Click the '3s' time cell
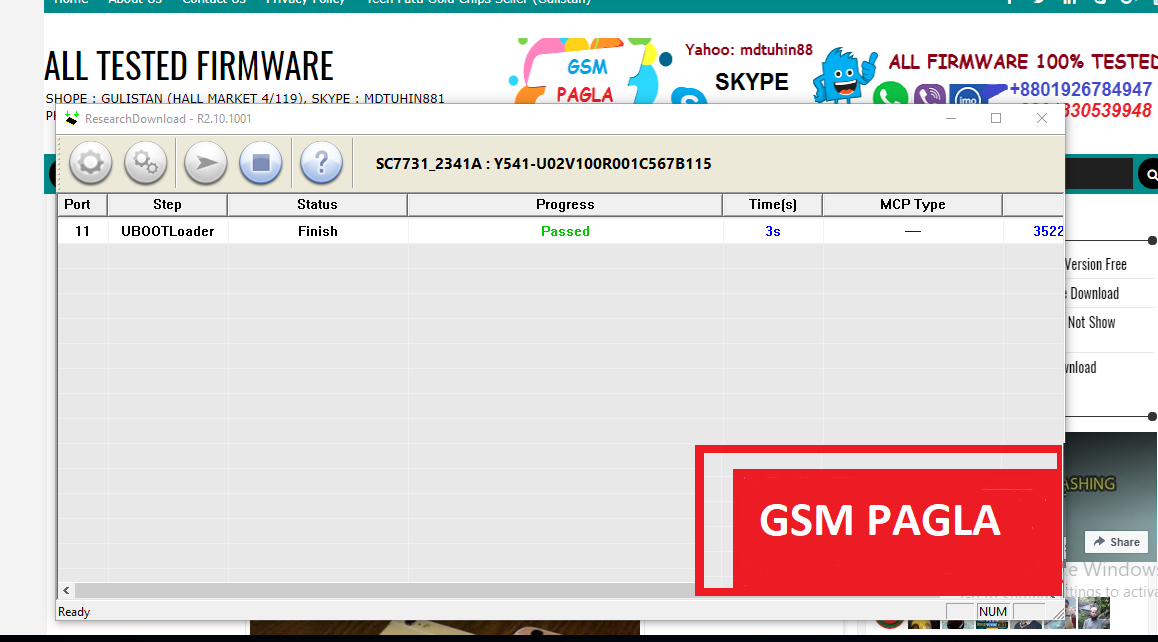Image resolution: width=1158 pixels, height=642 pixels. (x=772, y=231)
